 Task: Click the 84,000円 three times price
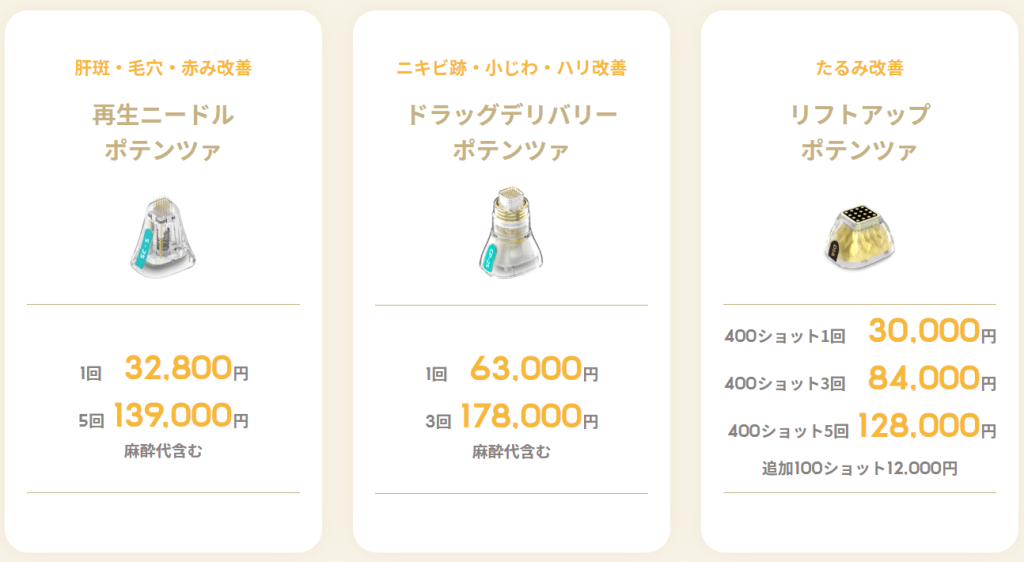coord(932,379)
